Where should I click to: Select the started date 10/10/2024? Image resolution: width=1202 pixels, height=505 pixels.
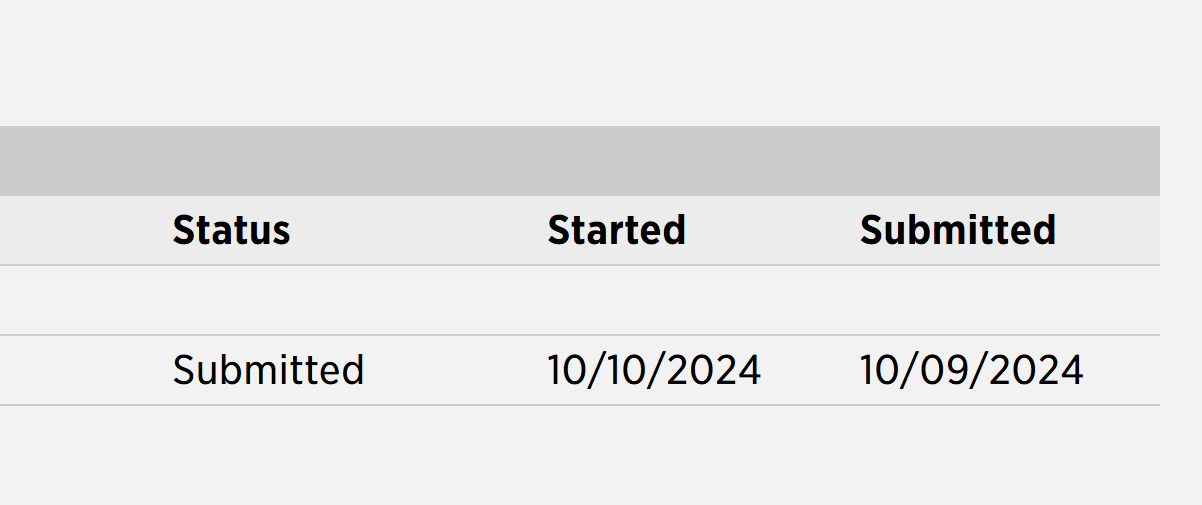tap(654, 370)
